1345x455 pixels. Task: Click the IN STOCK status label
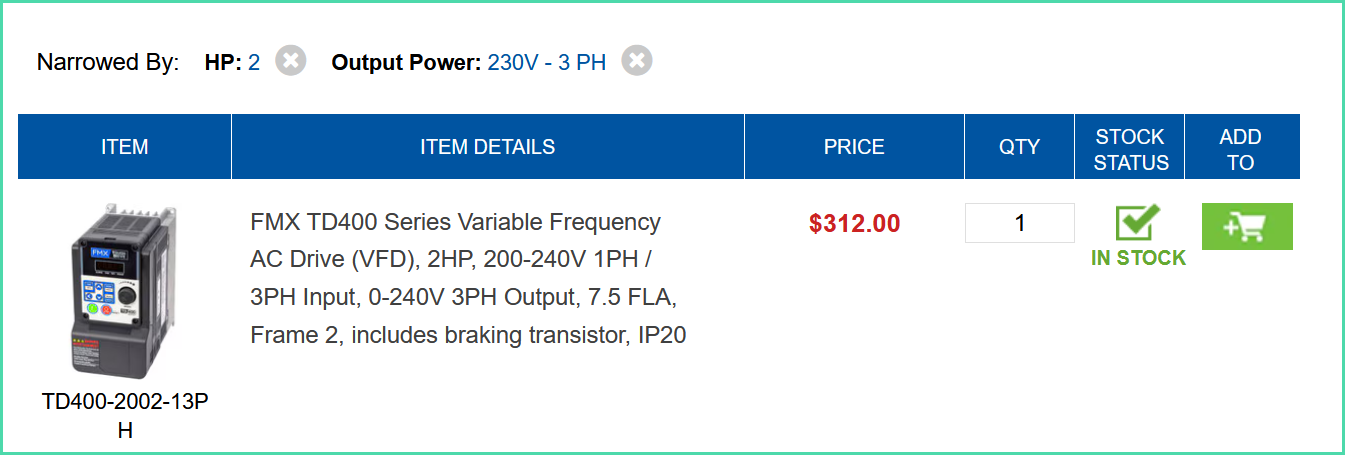click(1138, 258)
